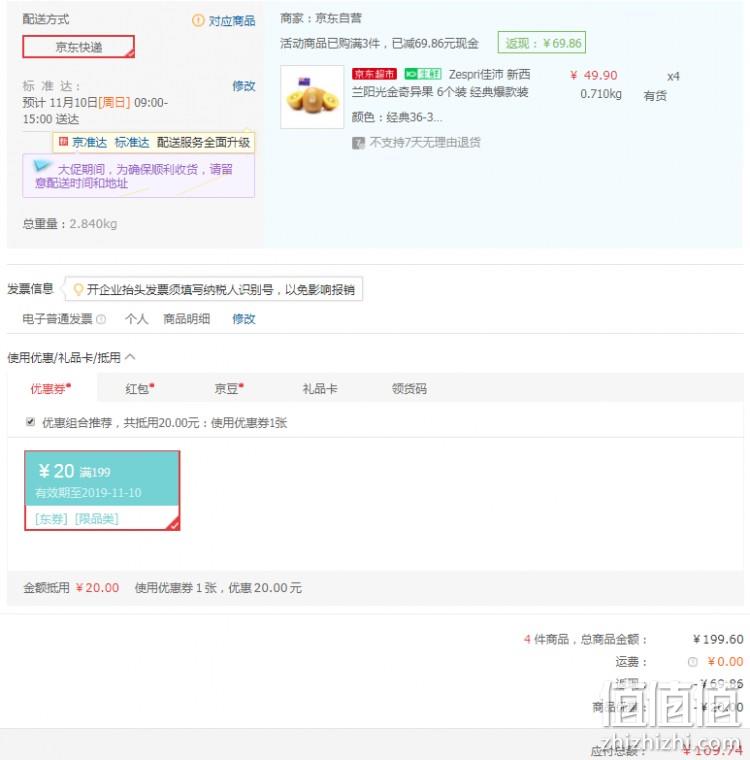750x760 pixels.
Task: Toggle the 优惠组合推荐 checkbox
Action: coord(30,422)
